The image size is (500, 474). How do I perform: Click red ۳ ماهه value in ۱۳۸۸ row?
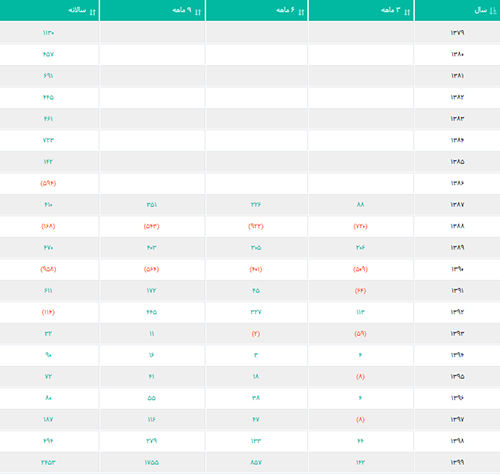pyautogui.click(x=360, y=226)
